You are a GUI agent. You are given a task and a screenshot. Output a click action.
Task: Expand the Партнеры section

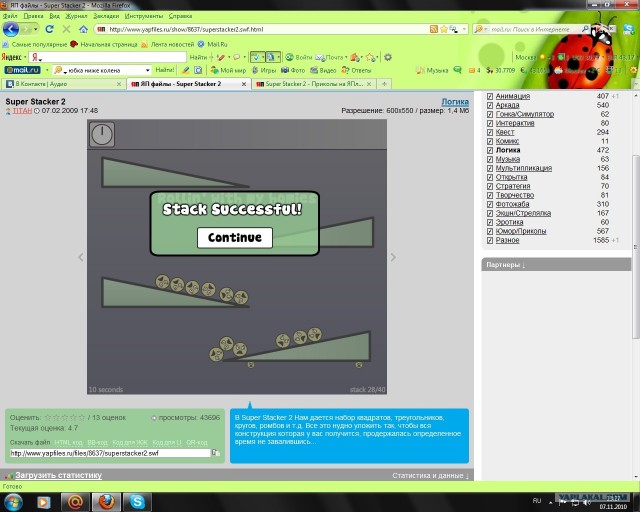pos(505,265)
